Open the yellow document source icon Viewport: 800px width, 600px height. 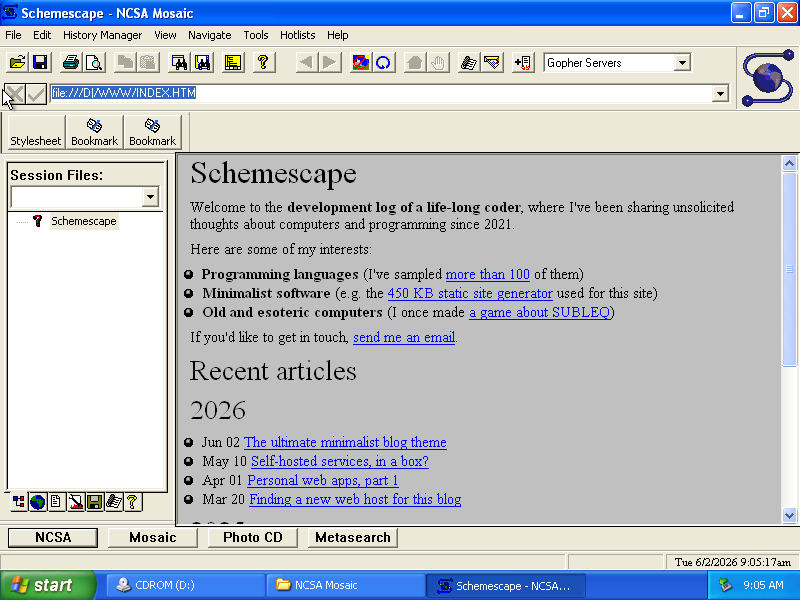point(233,63)
